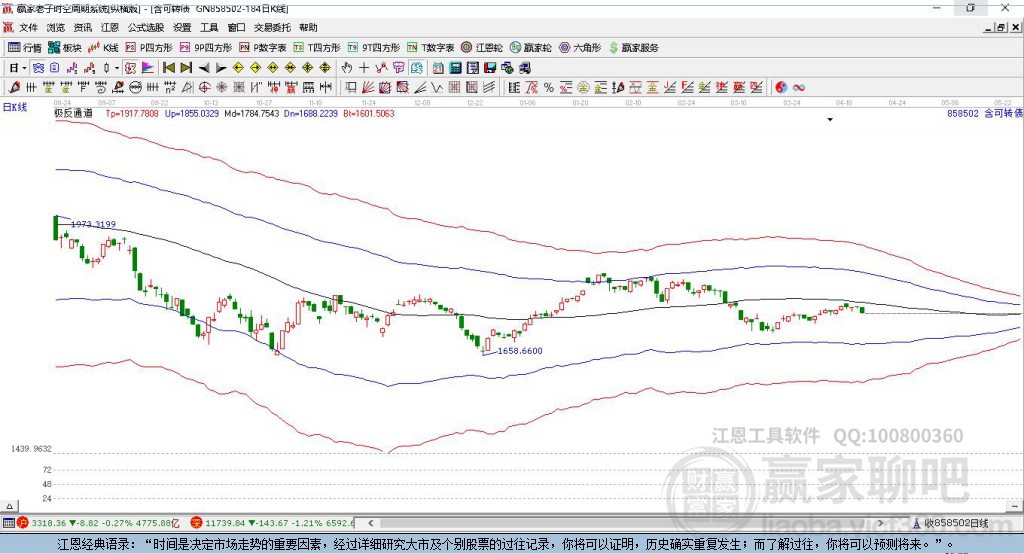Viewport: 1024px width, 554px height.
Task: Select the crosshair plus cursor tool
Action: pos(364,68)
